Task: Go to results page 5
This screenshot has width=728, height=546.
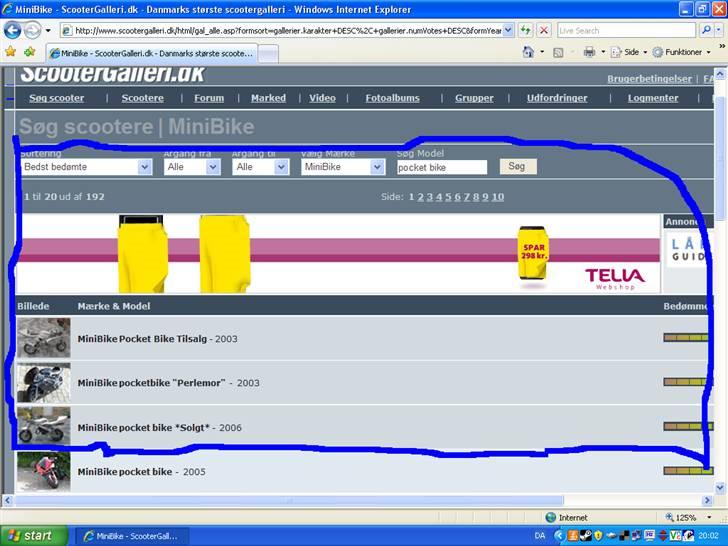Action: coord(448,197)
